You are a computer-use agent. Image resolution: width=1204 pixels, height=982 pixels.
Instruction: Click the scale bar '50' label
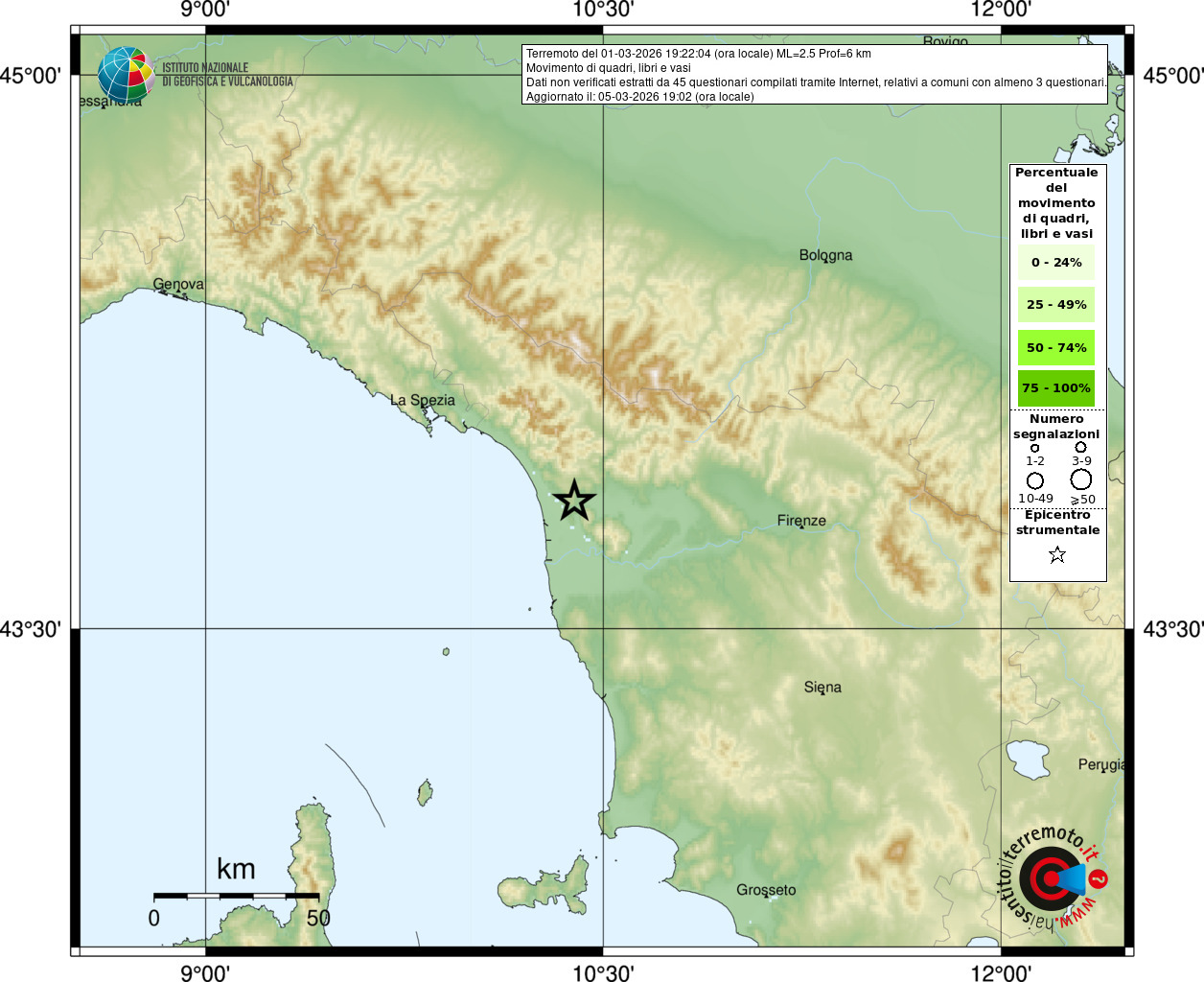tap(318, 918)
